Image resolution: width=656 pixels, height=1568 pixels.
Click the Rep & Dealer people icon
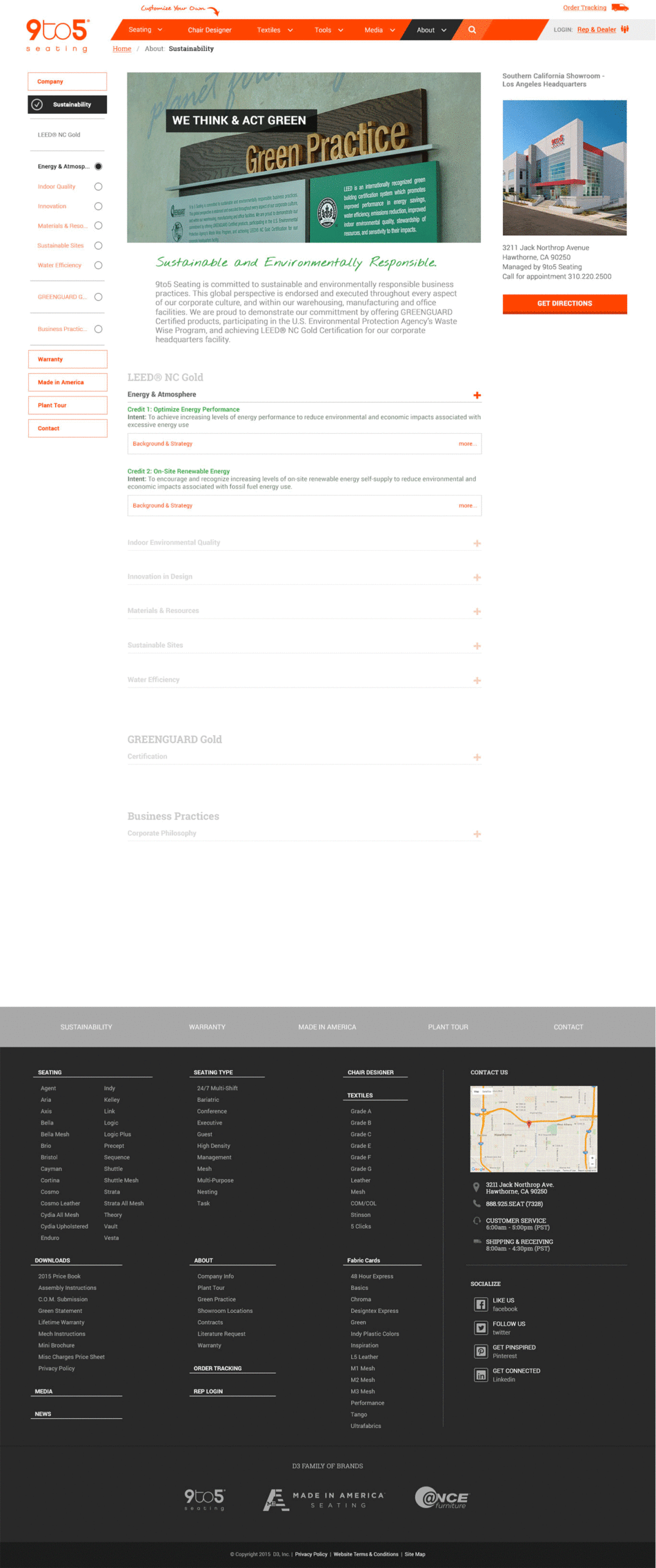click(624, 29)
